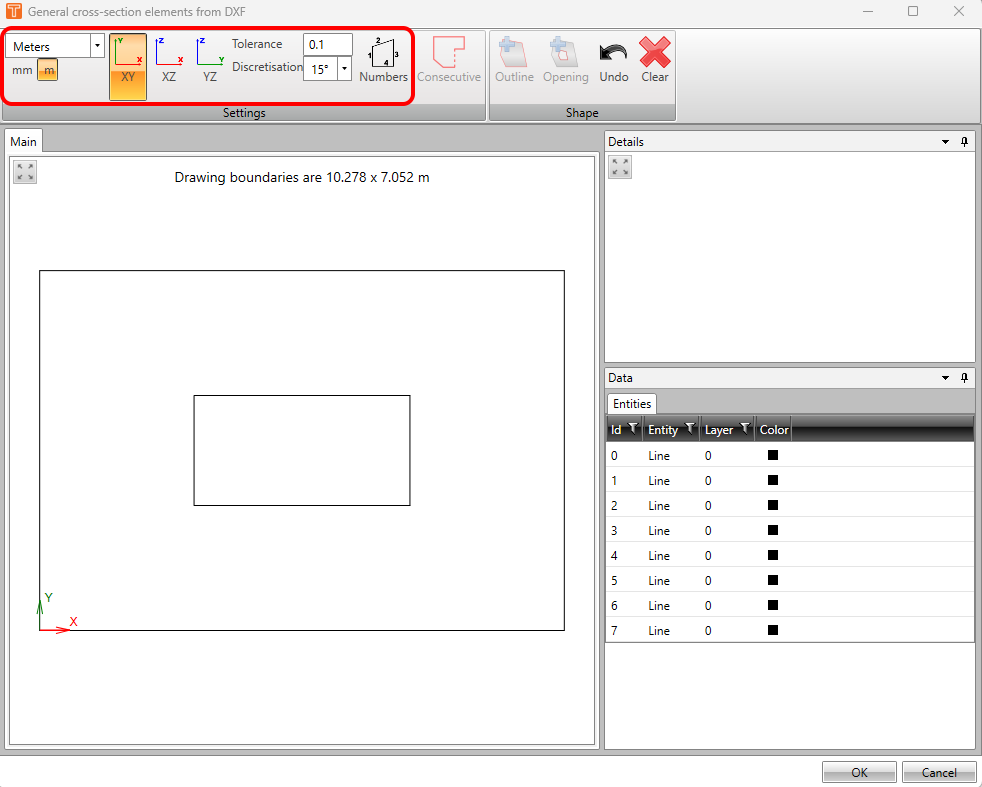Click the Numbers icon
Viewport: 982px width, 787px height.
(x=383, y=54)
